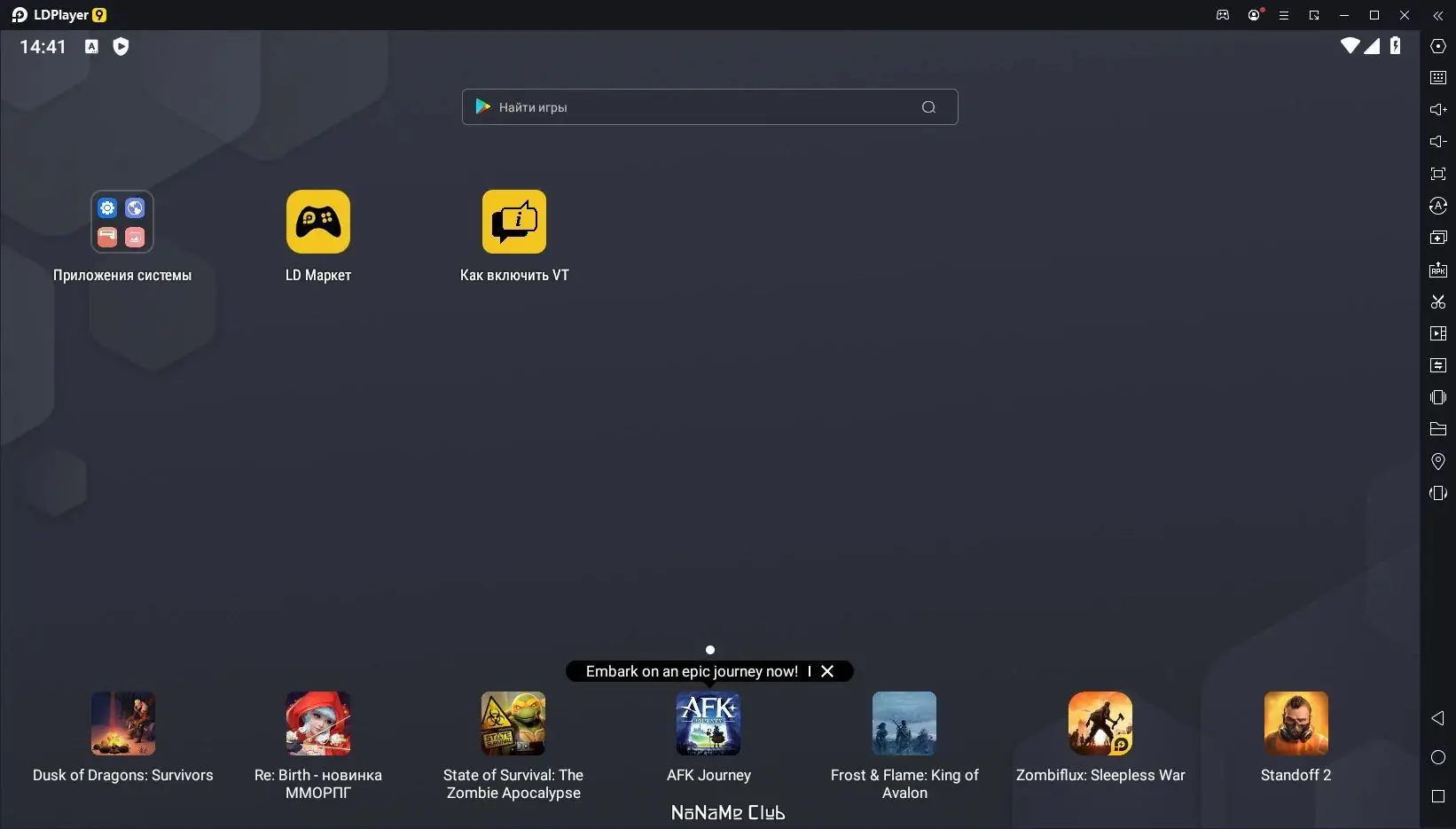The width and height of the screenshot is (1456, 829).
Task: Click the search magnifier icon in search bar
Action: (928, 107)
